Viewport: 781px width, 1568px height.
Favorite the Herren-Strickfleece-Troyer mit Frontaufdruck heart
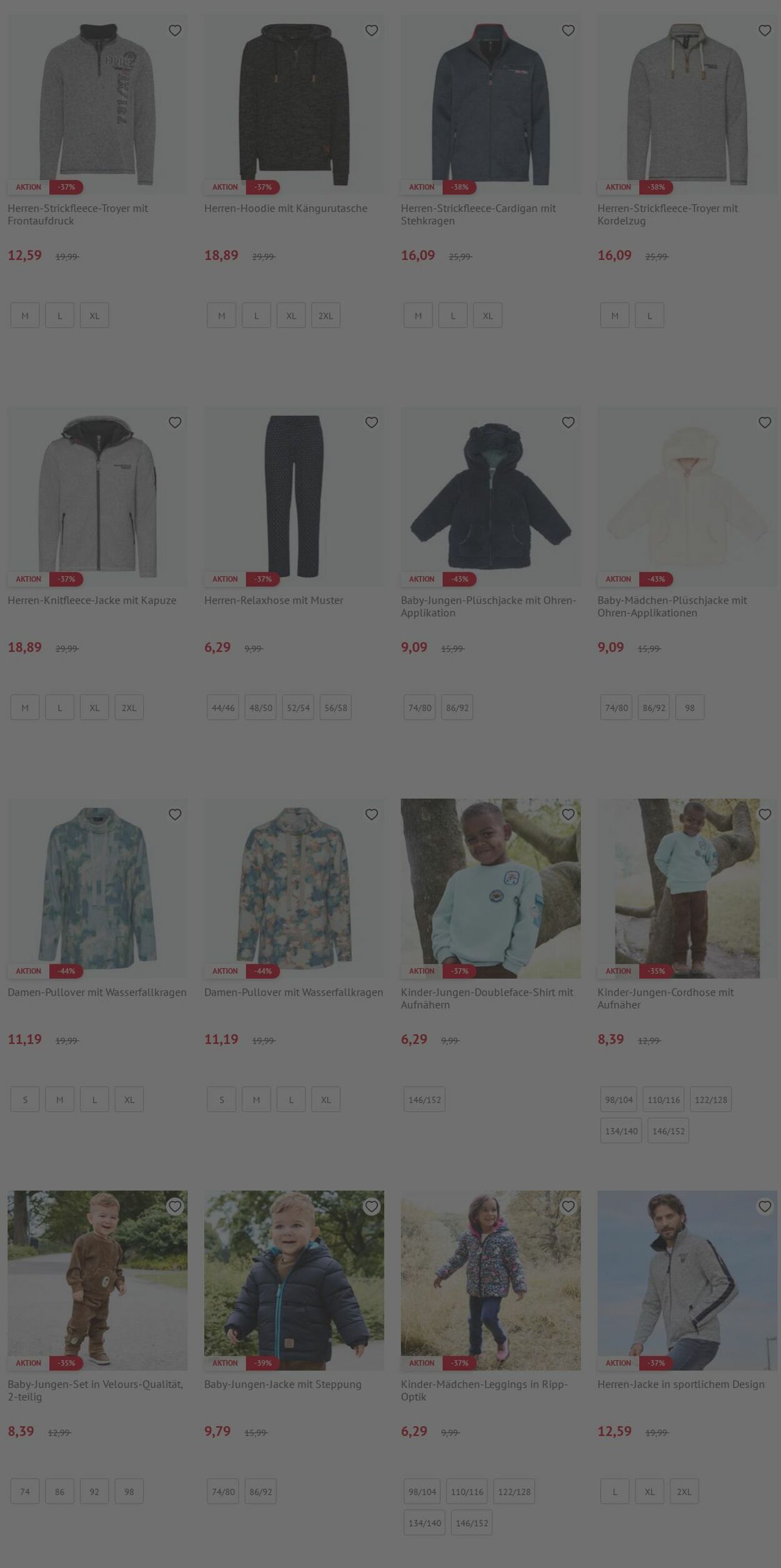tap(175, 31)
